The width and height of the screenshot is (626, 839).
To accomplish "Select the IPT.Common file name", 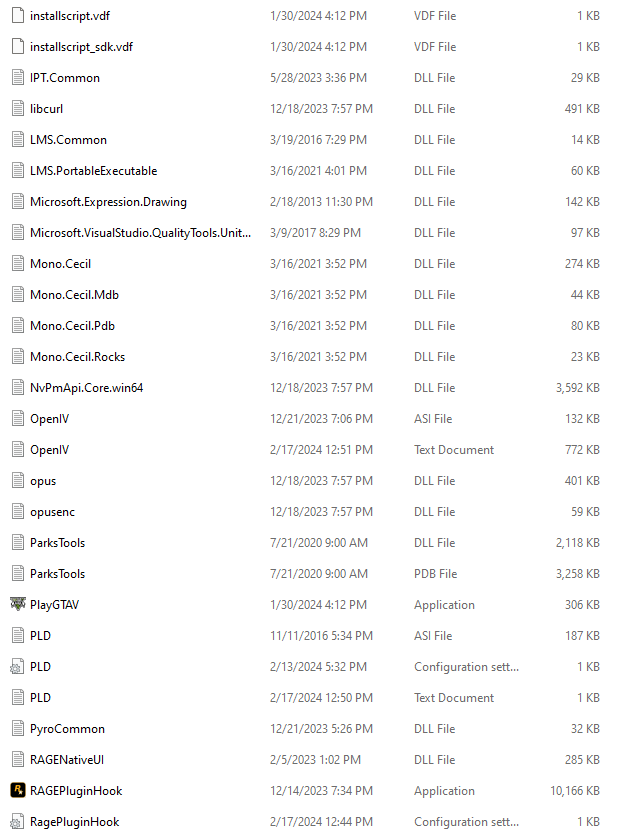I will tap(65, 77).
